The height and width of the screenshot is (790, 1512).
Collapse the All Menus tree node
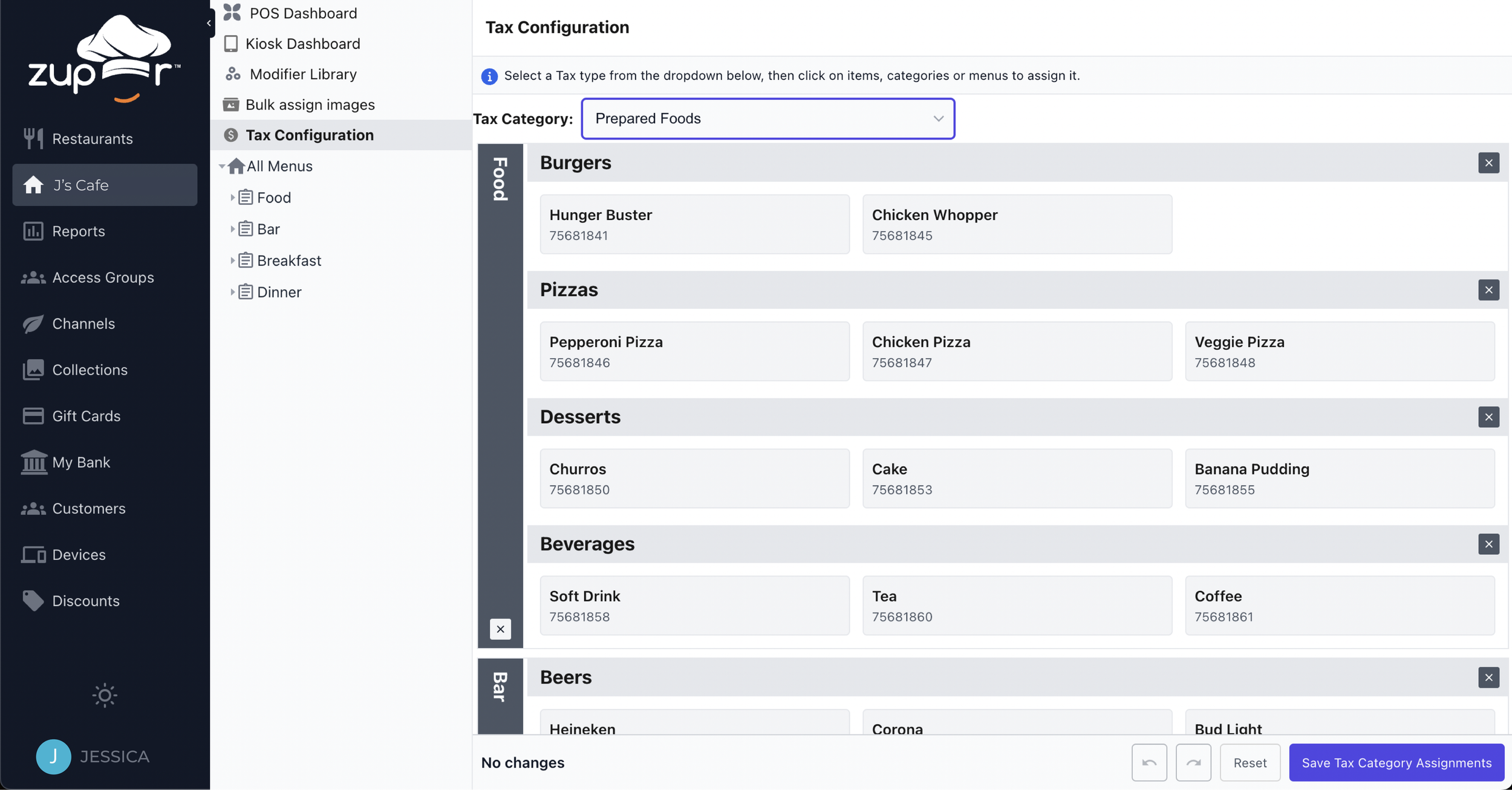(x=222, y=166)
